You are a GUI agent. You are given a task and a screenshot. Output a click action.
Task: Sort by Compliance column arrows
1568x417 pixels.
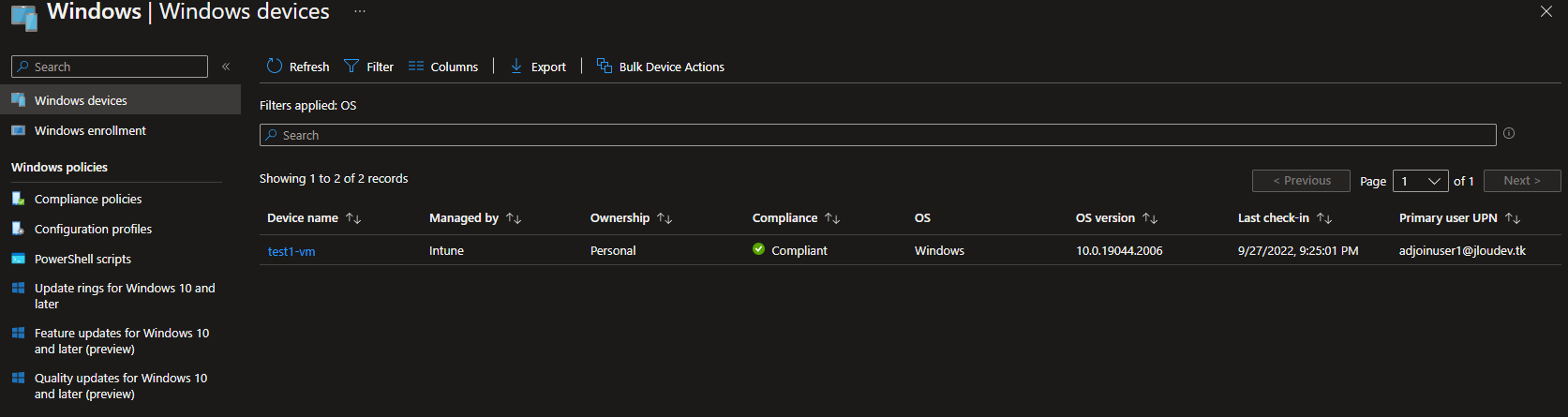pyautogui.click(x=832, y=218)
